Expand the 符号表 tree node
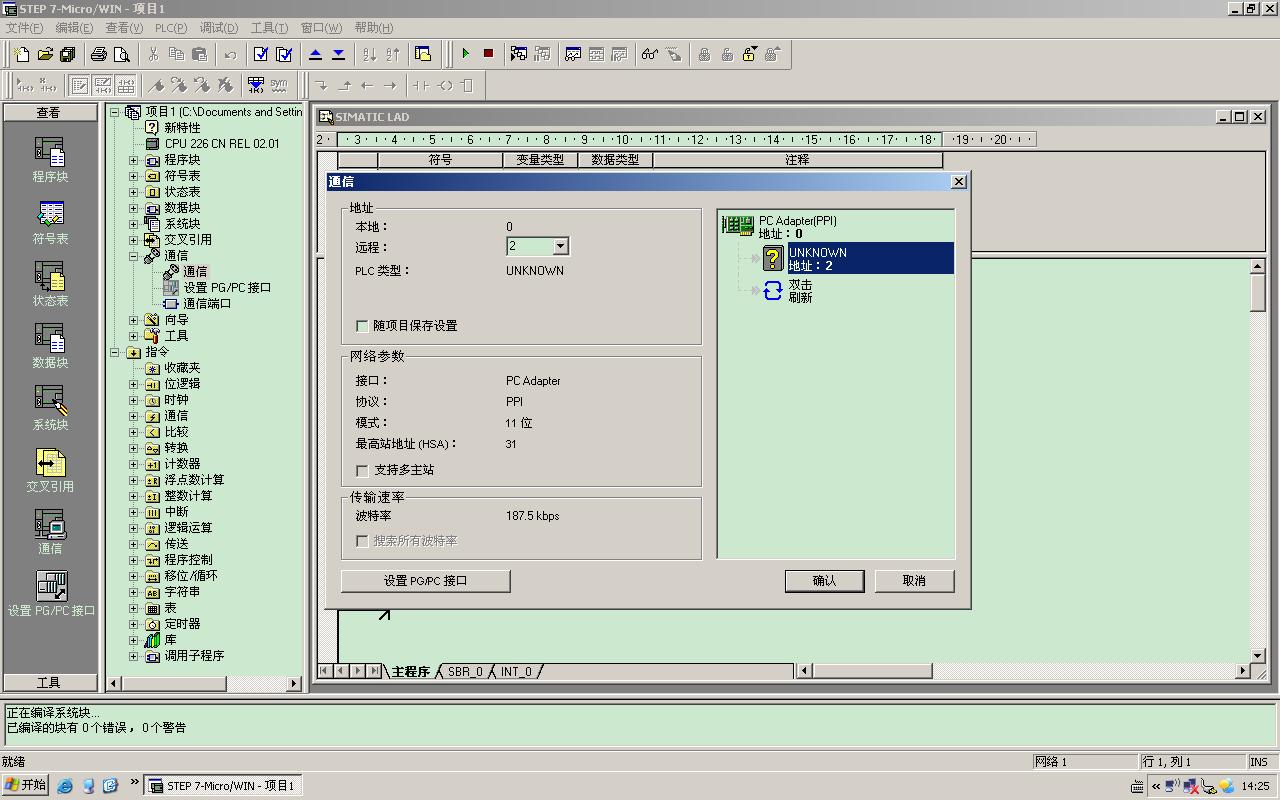This screenshot has width=1280, height=800. coord(134,176)
